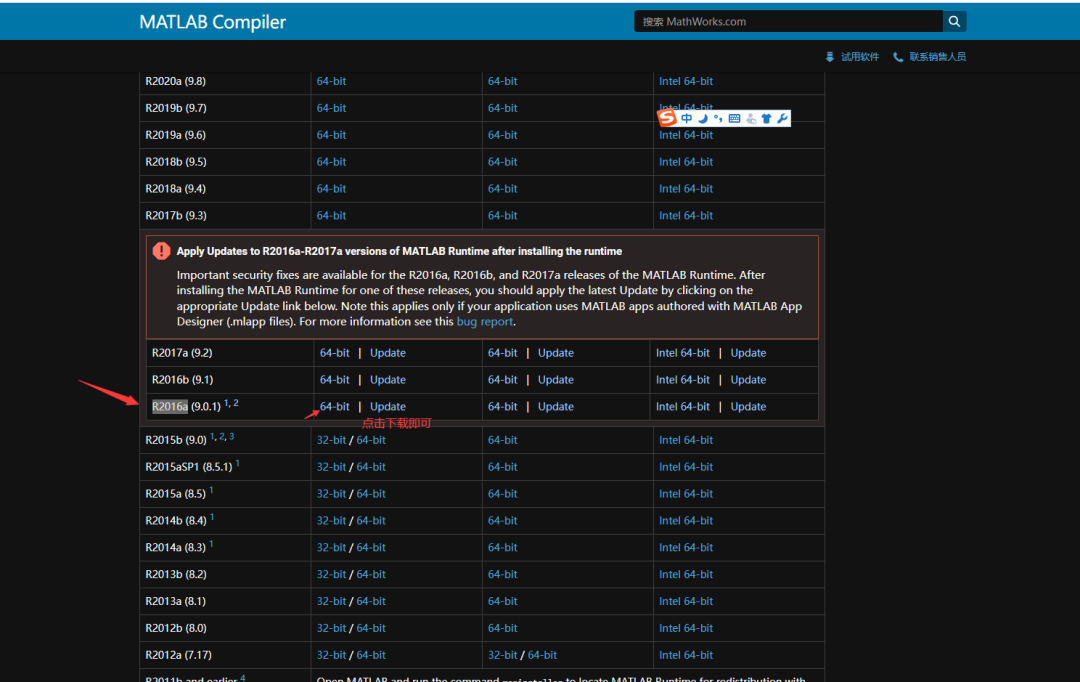Screen dimensions: 1080x682
Task: Click the 'Apply Updates to R2016a-R2017a' heading
Action: 399,251
